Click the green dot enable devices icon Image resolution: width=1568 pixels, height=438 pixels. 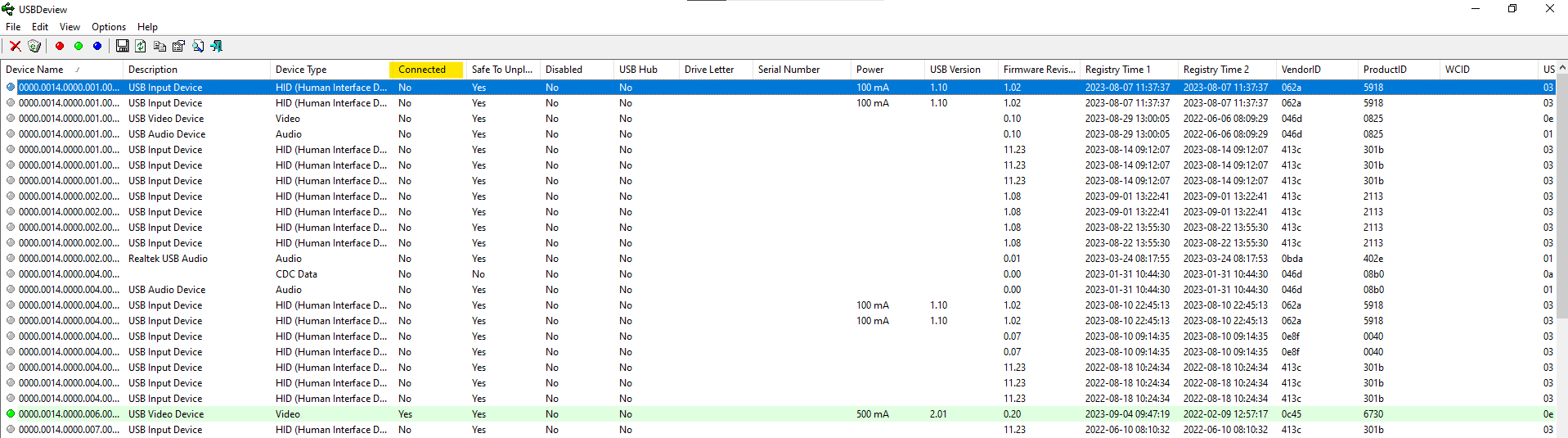tap(79, 46)
